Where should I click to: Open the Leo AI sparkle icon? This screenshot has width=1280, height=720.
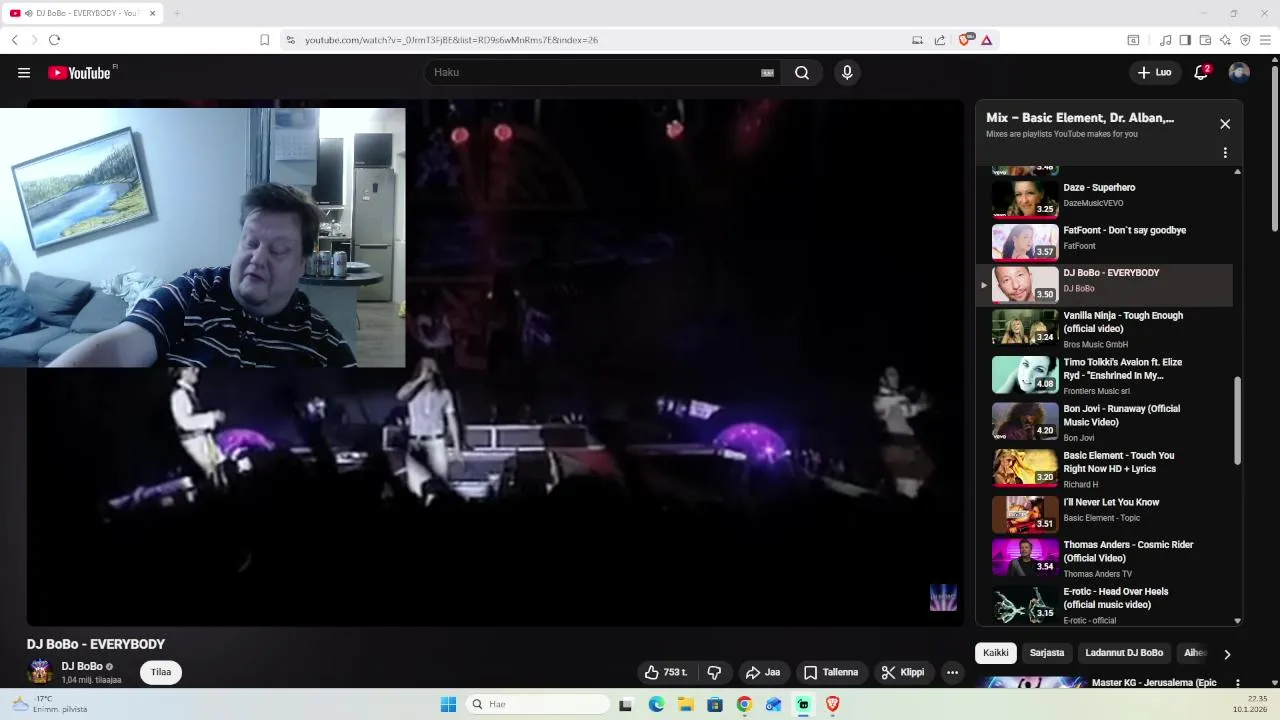point(1225,40)
